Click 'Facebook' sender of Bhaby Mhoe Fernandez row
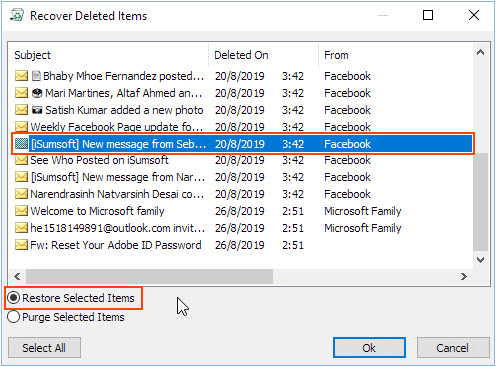Image resolution: width=496 pixels, height=367 pixels. point(347,76)
